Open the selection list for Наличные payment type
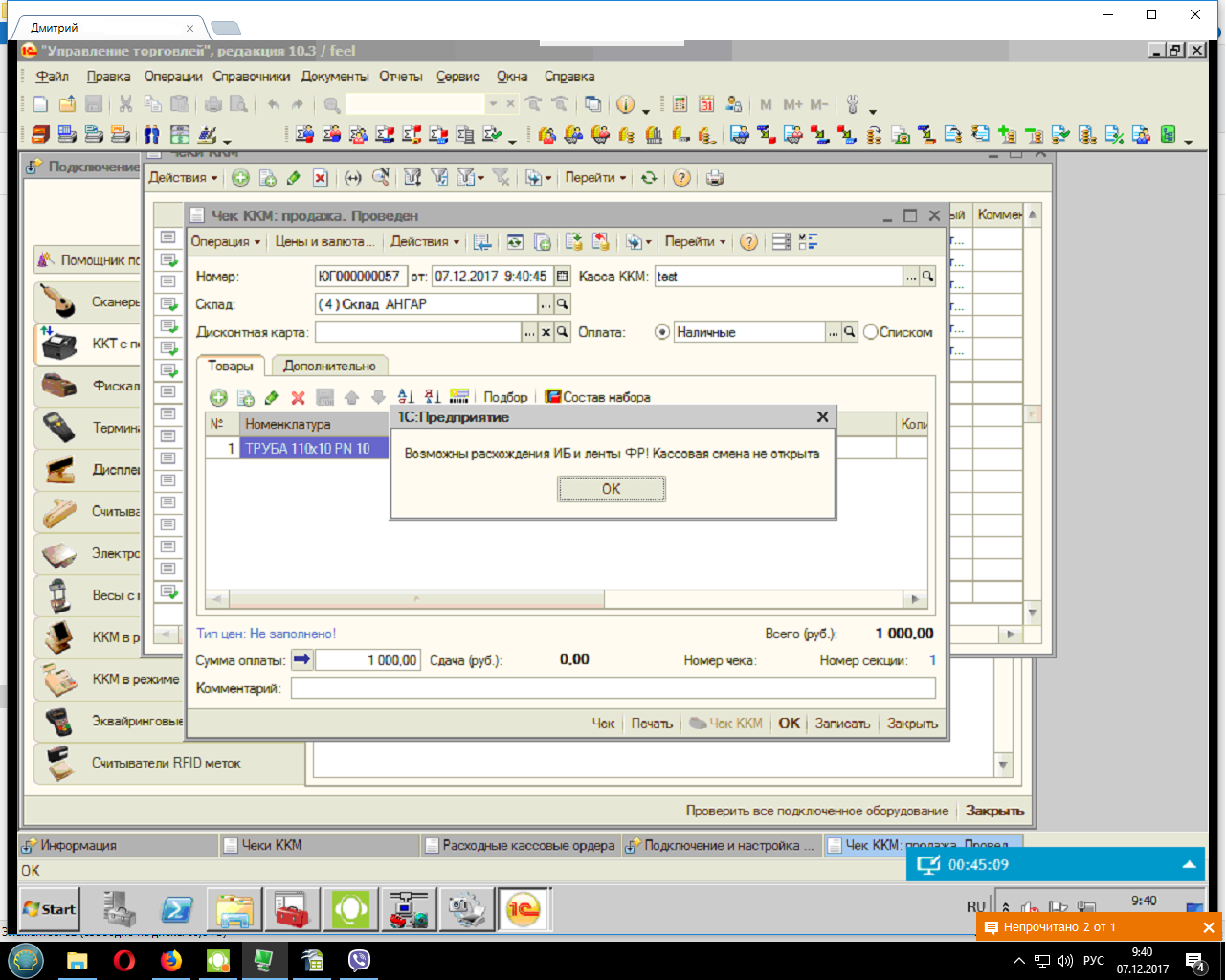The width and height of the screenshot is (1226, 980). pyautogui.click(x=834, y=332)
